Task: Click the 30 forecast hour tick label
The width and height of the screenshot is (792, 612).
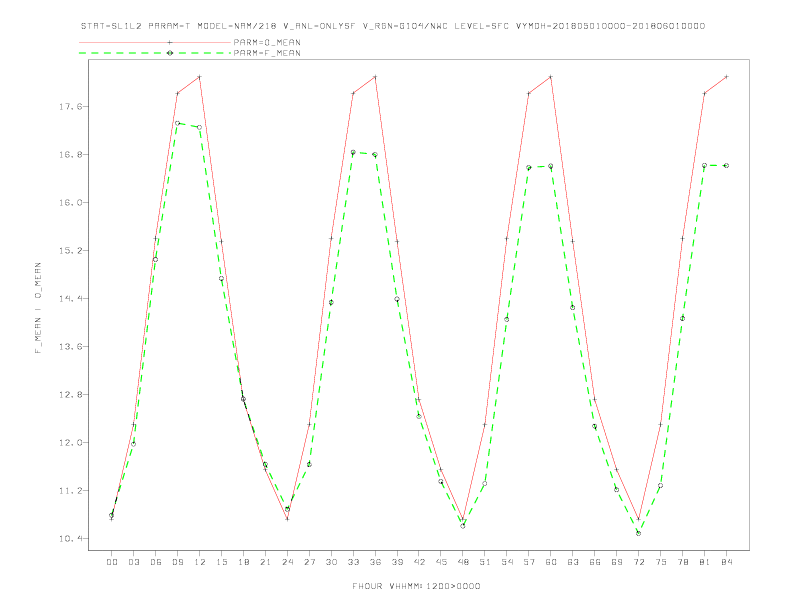Action: coord(331,562)
